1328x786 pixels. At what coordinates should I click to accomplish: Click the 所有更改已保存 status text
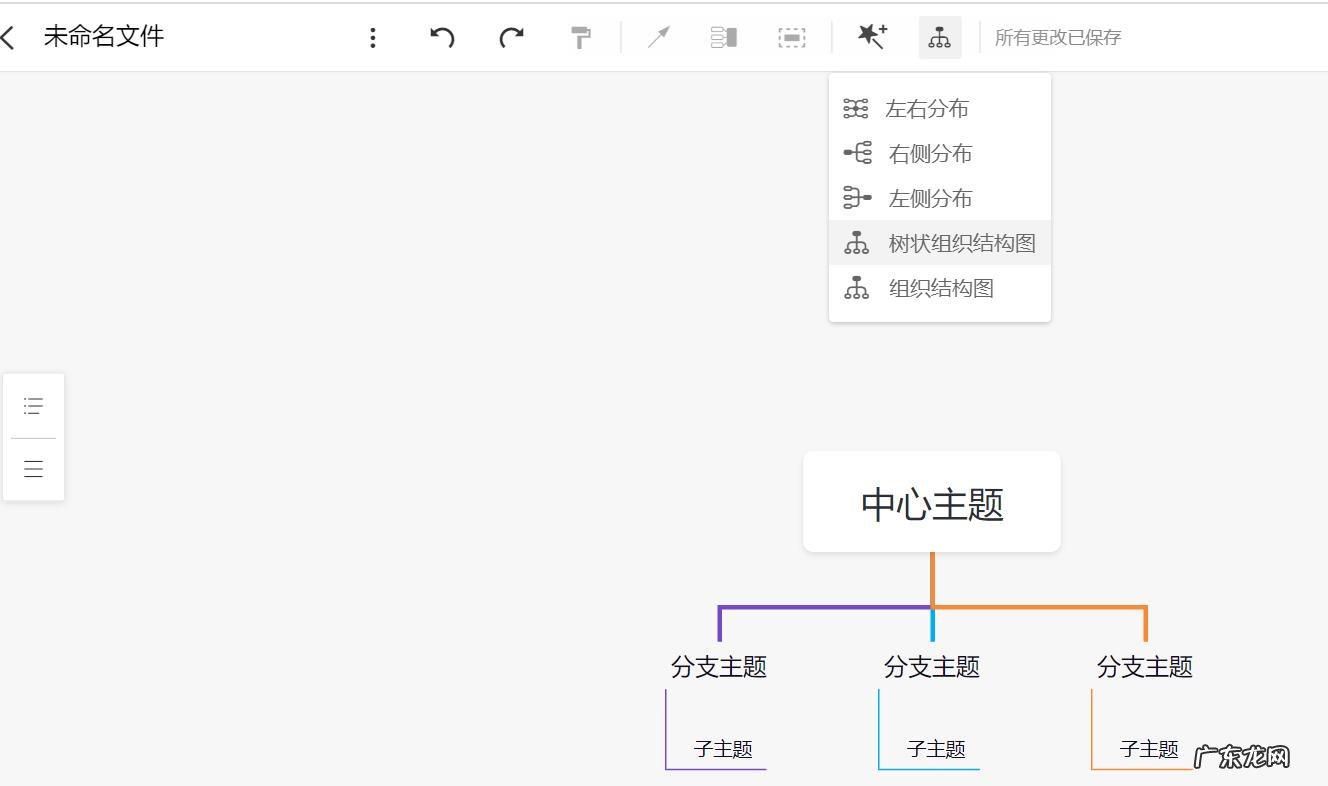[1057, 36]
